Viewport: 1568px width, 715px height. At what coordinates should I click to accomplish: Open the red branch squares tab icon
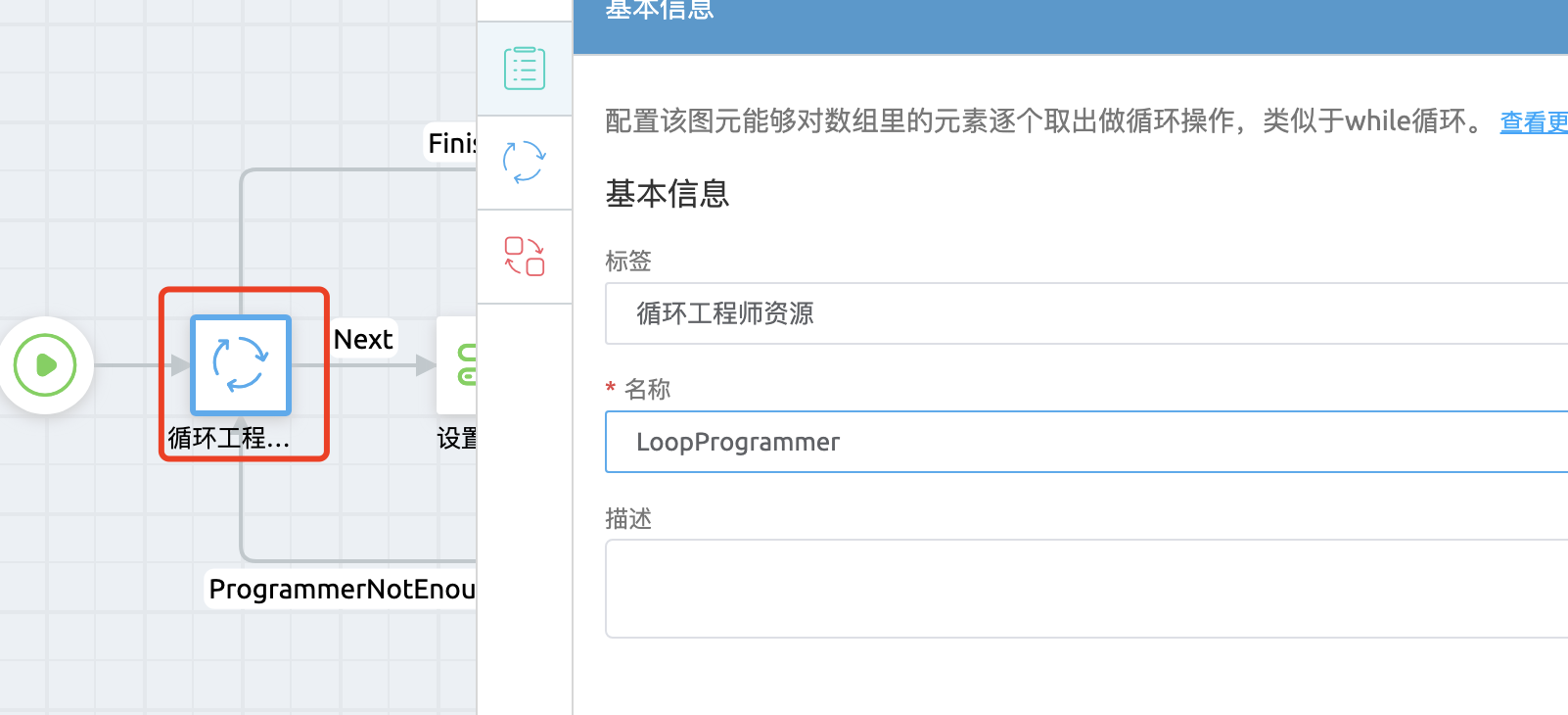click(525, 257)
